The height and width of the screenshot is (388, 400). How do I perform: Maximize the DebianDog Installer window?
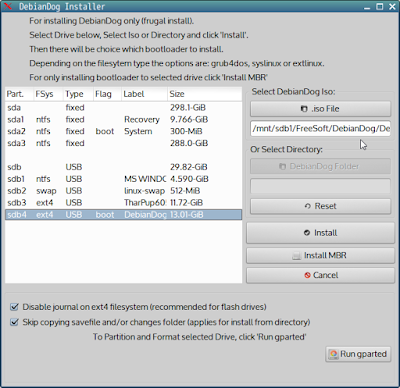pos(380,6)
